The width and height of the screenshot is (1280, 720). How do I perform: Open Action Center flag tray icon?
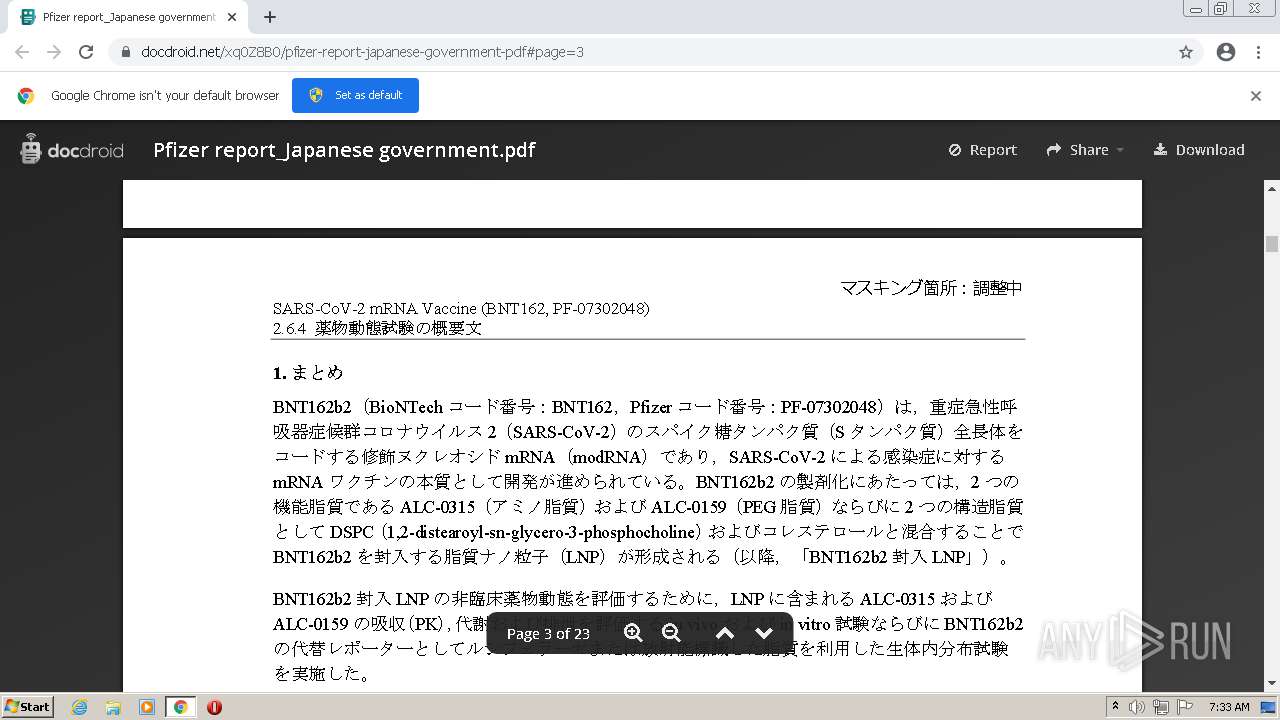click(1184, 707)
